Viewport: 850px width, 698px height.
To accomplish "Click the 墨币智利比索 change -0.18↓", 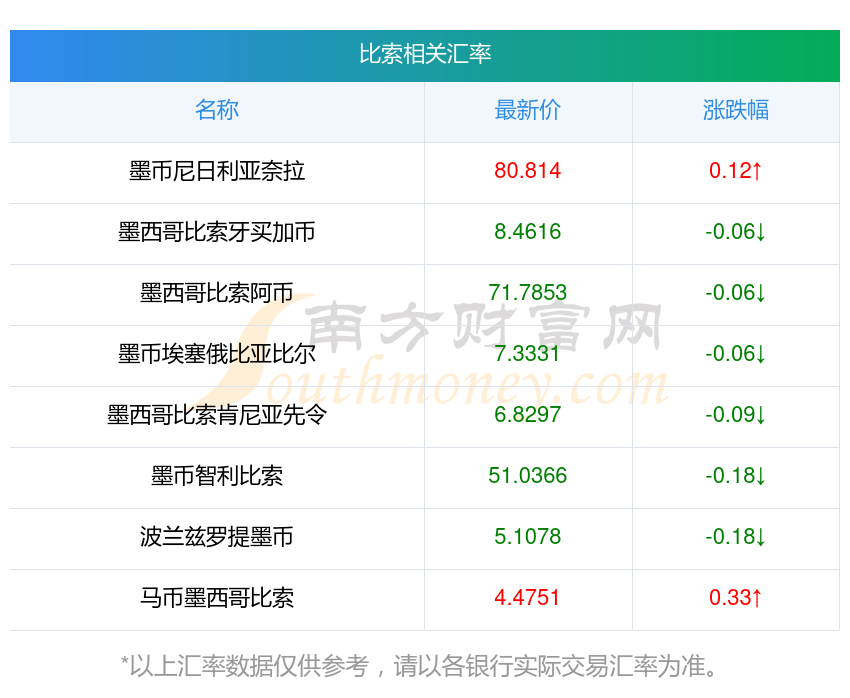I will pyautogui.click(x=736, y=476).
